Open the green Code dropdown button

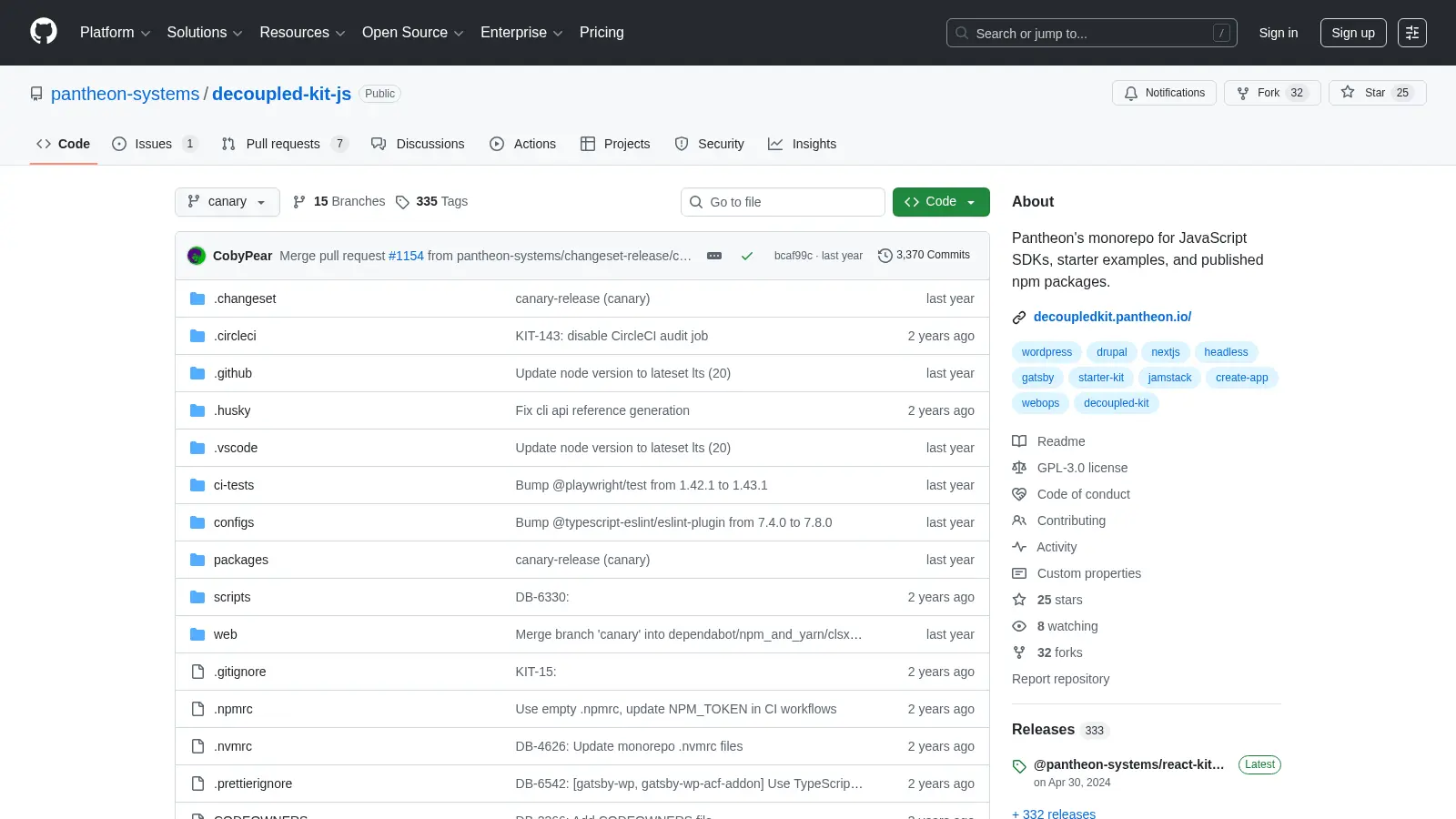point(941,202)
